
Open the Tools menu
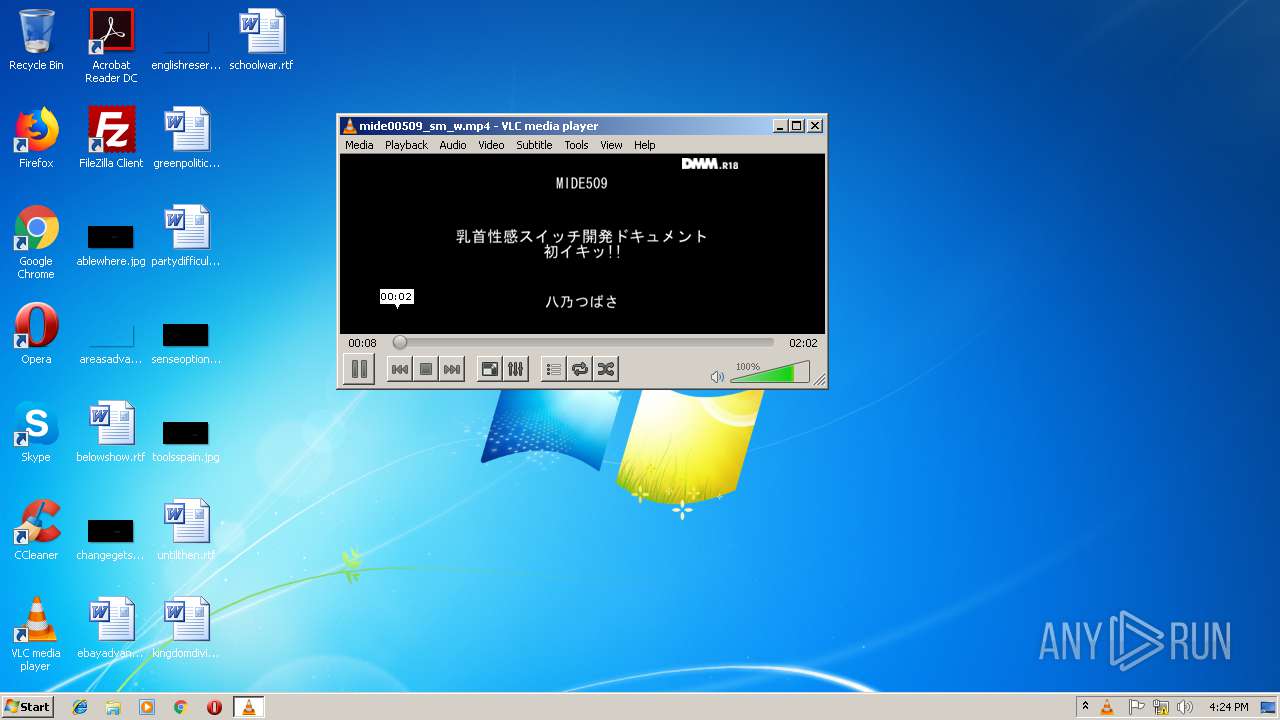coord(576,145)
